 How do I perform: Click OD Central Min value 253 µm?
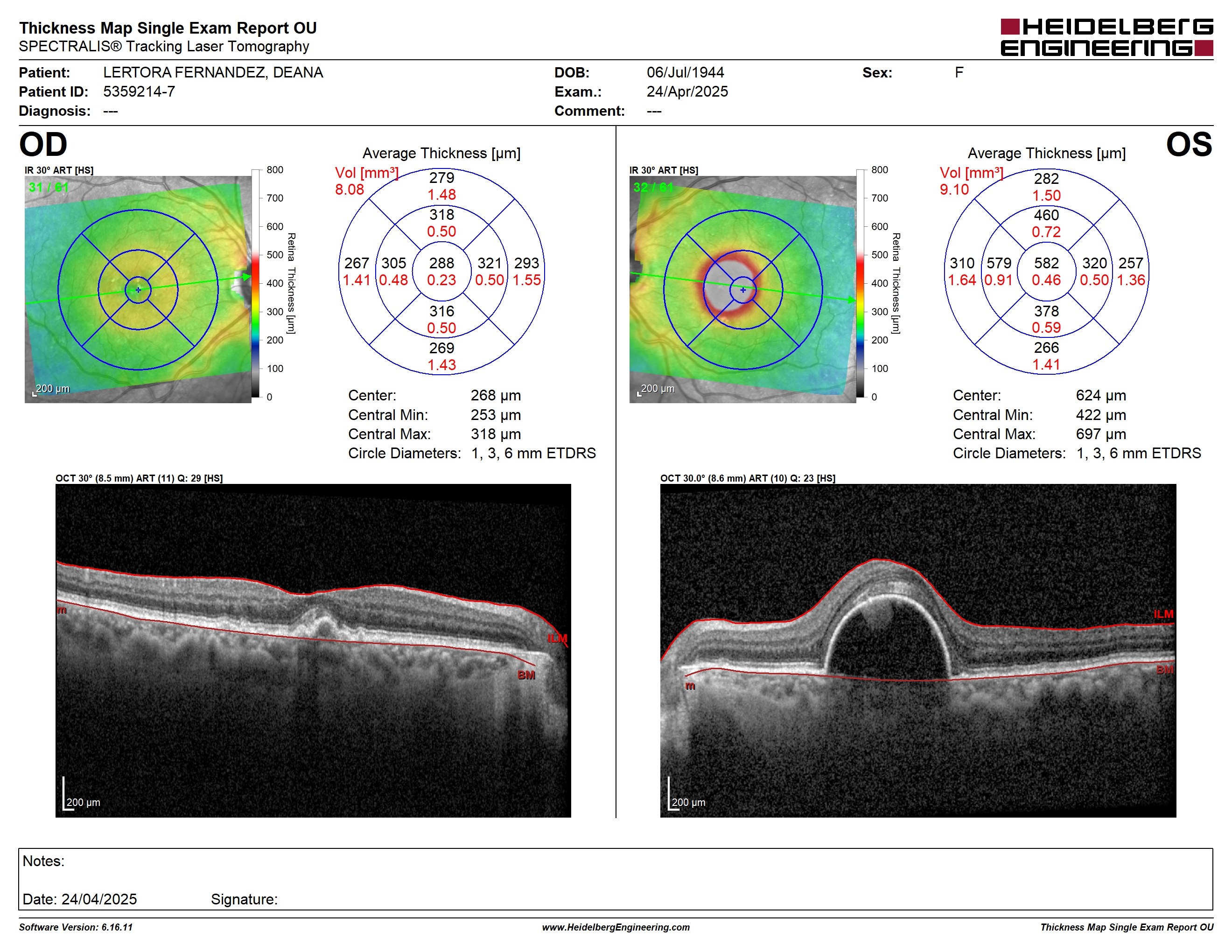coord(496,415)
